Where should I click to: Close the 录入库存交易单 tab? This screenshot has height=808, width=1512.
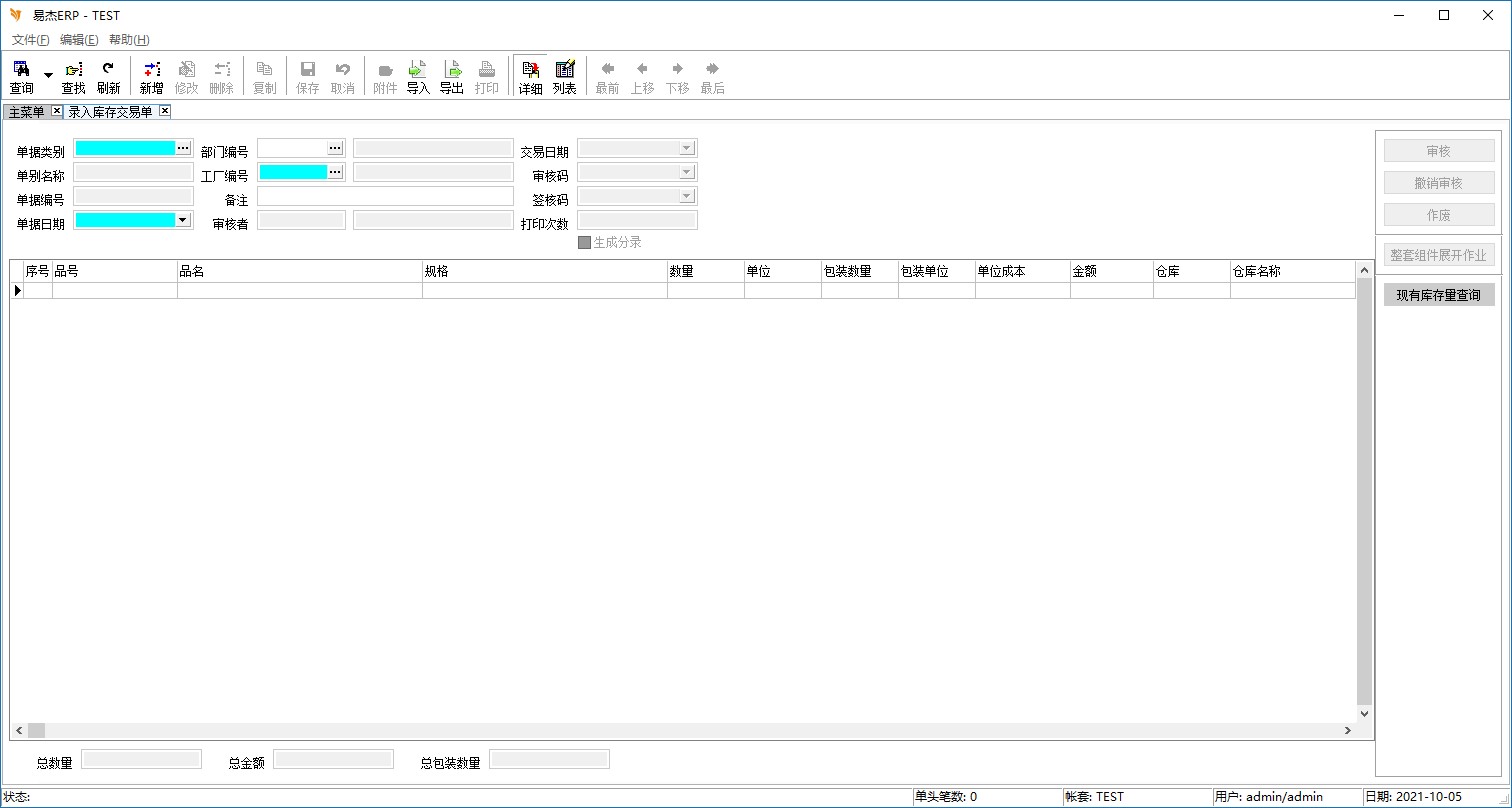click(x=165, y=111)
